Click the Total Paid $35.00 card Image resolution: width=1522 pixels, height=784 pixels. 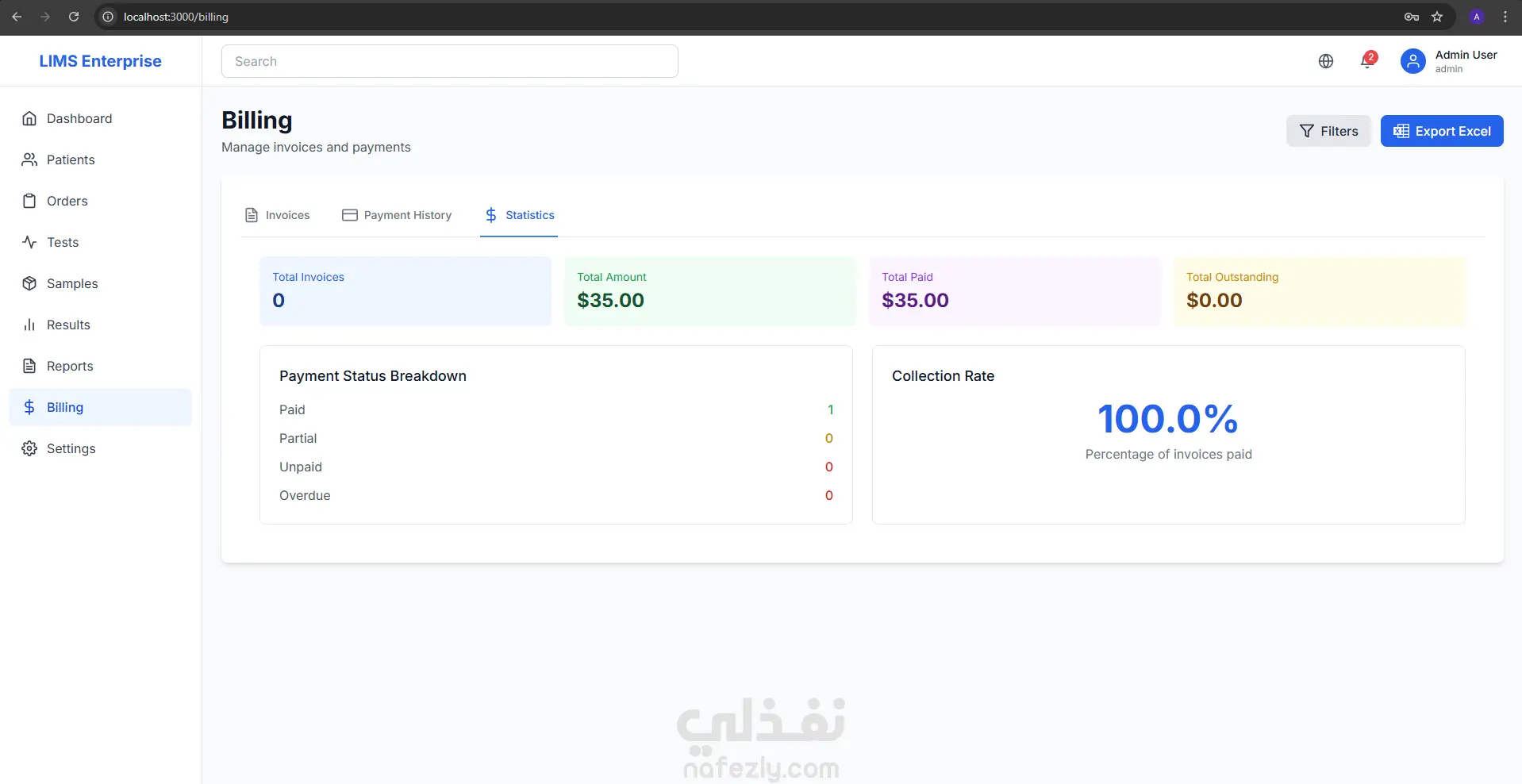1015,290
